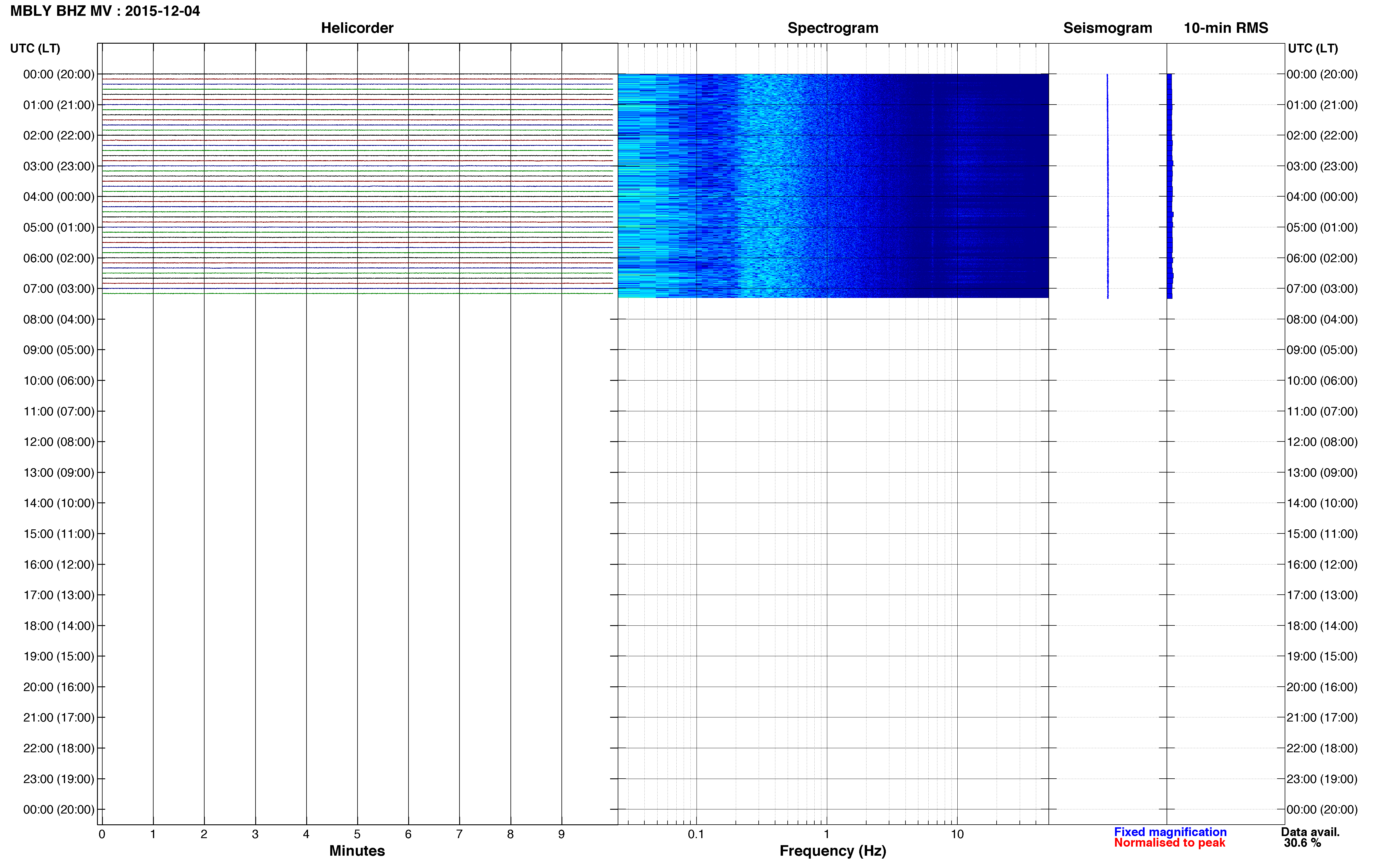Click the 'Data avail.' label
Screen dimensions: 1389x868
[x=1310, y=832]
